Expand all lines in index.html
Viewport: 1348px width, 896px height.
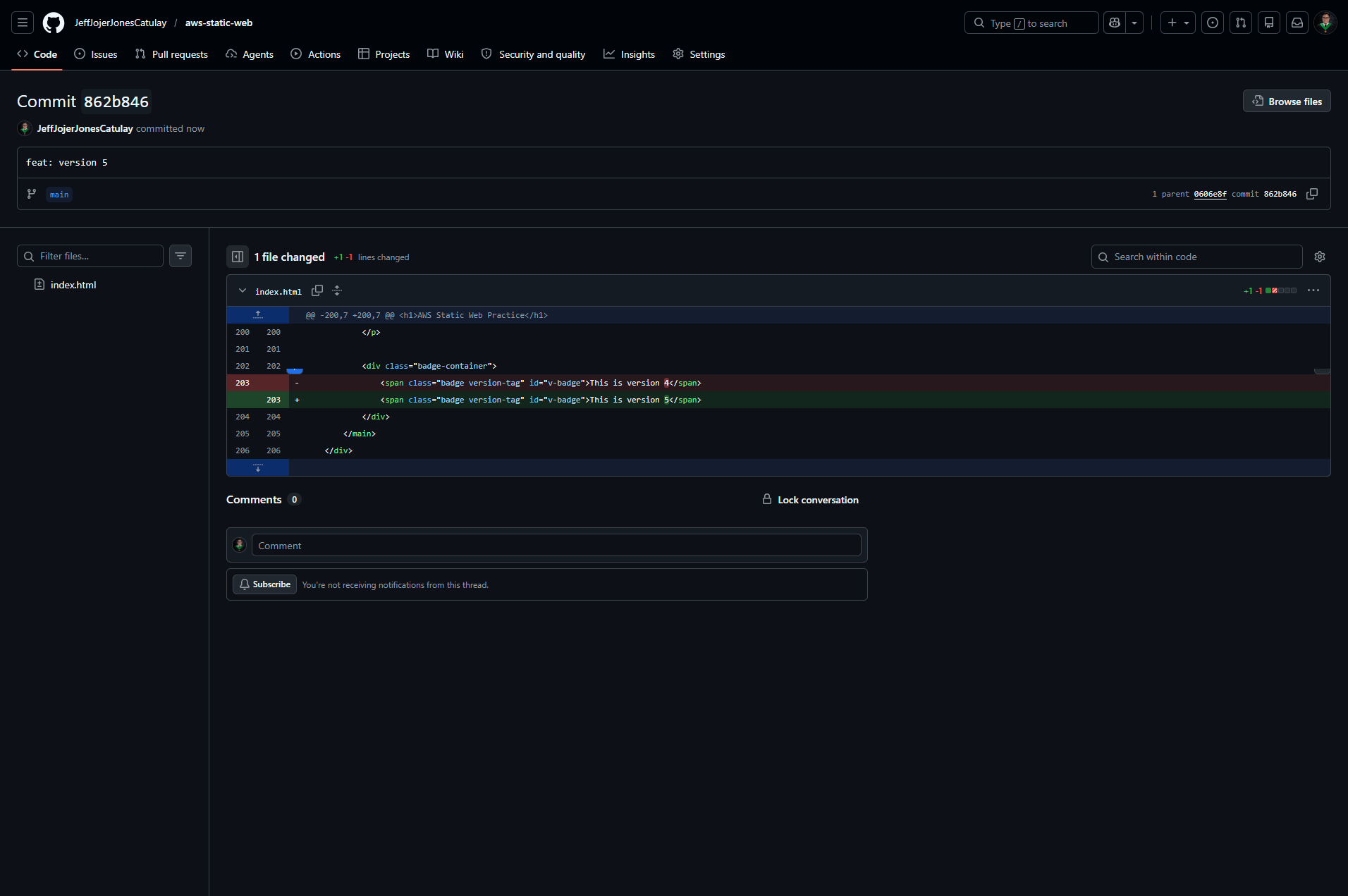337,290
